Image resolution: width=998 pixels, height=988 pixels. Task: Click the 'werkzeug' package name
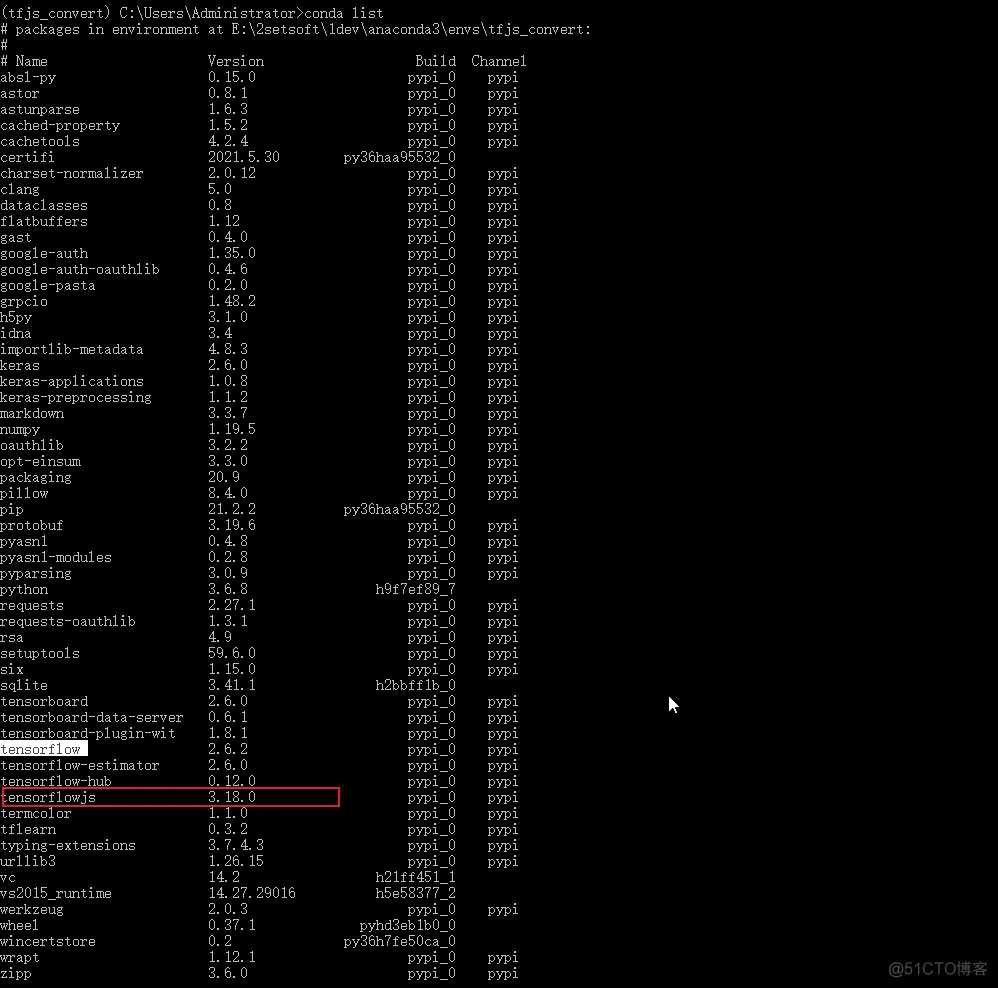coord(32,910)
